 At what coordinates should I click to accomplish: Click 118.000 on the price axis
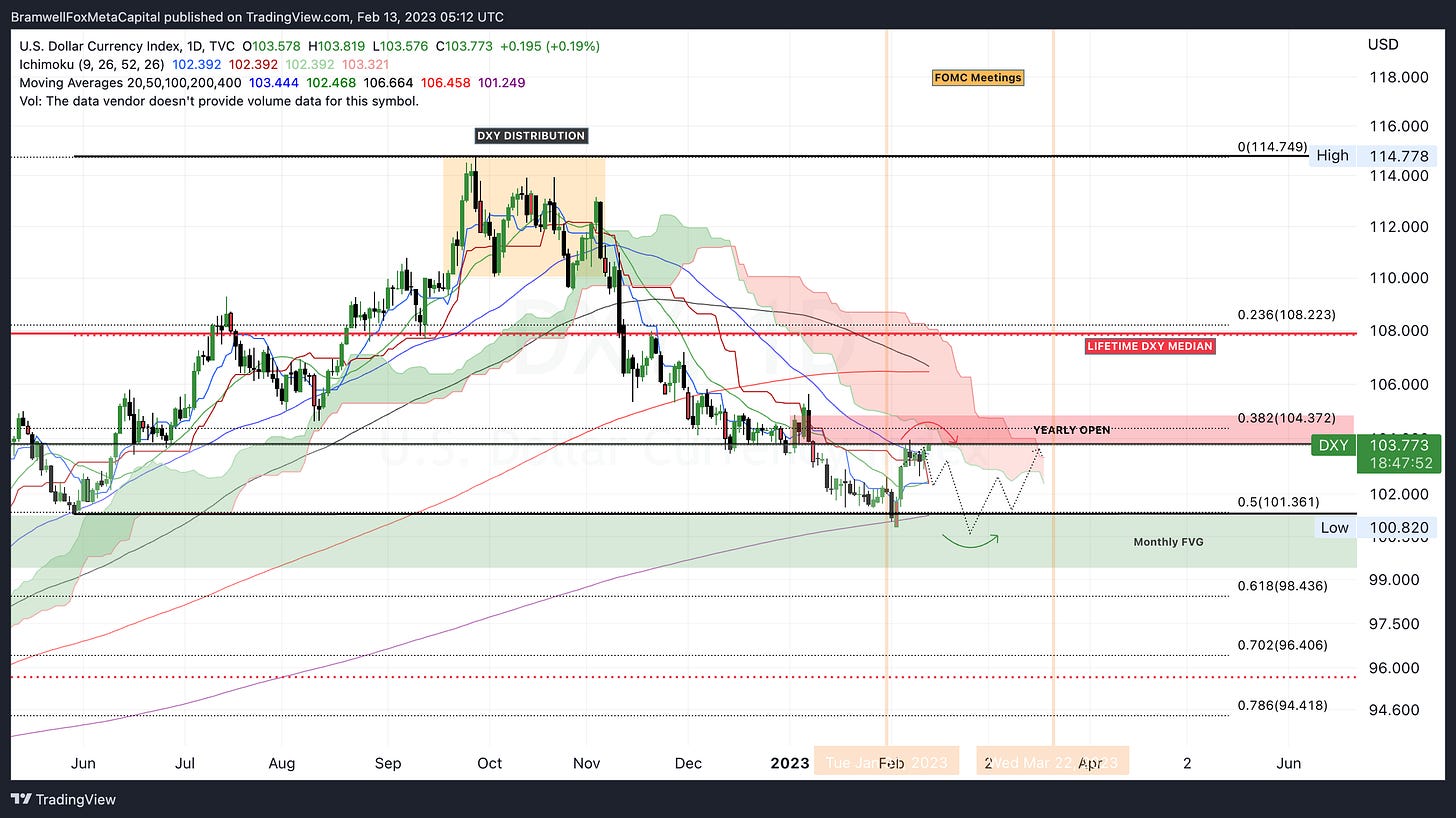pyautogui.click(x=1397, y=78)
